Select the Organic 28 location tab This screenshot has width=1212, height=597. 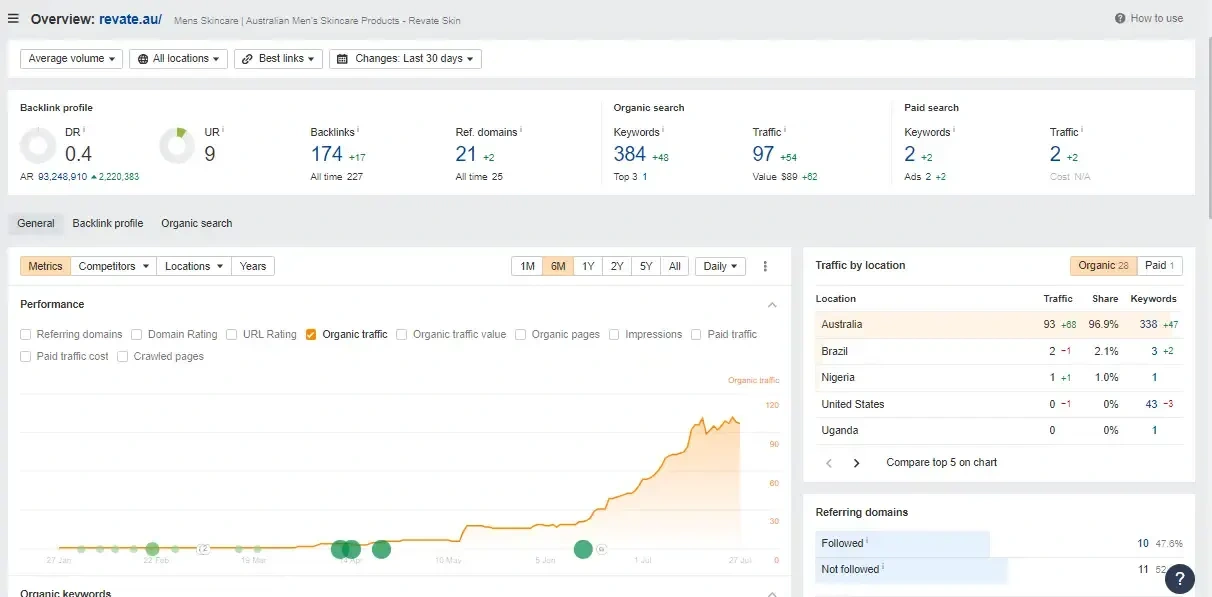coord(1103,266)
